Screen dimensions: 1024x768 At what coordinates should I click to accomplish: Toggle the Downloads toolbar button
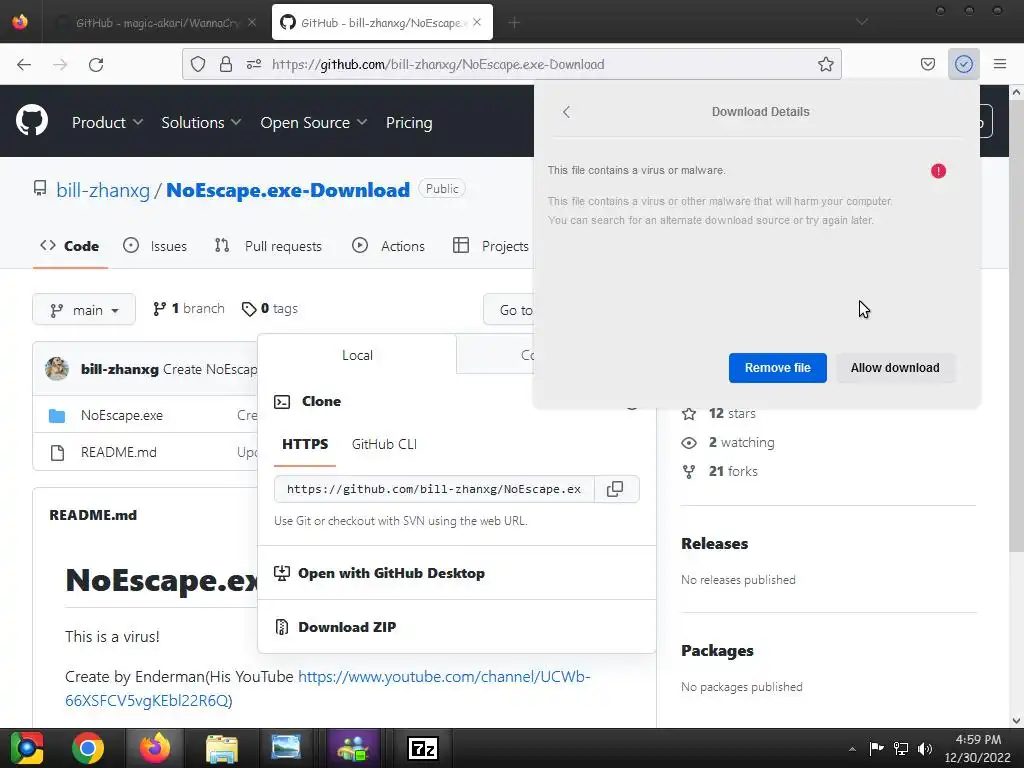pos(963,64)
